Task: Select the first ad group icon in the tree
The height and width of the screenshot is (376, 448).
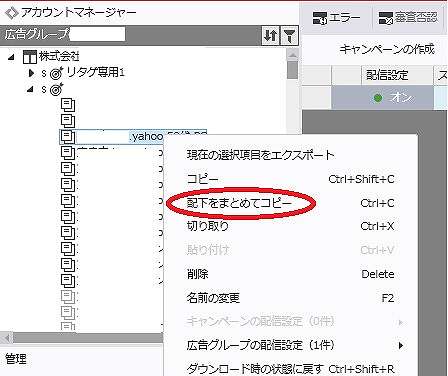Action: [x=68, y=106]
